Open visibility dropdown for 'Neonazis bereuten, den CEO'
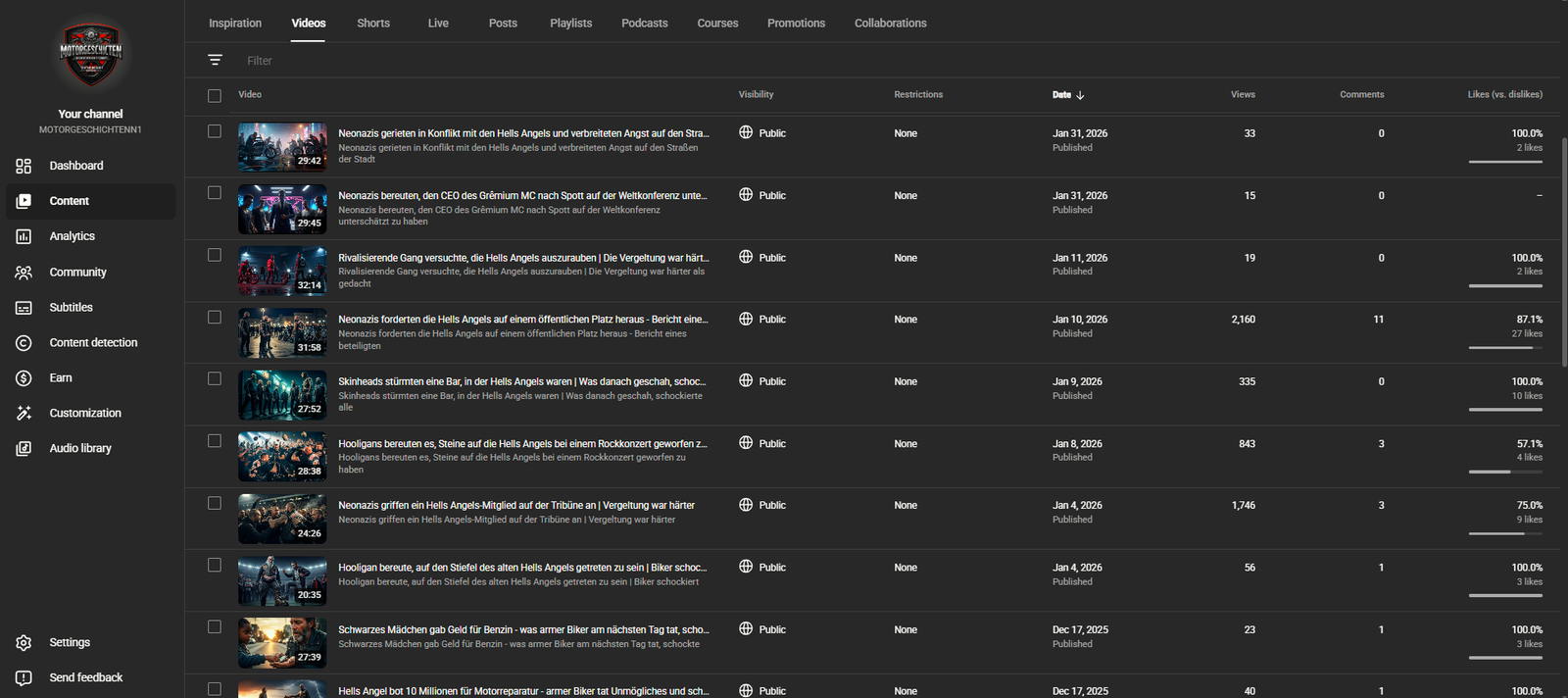The width and height of the screenshot is (1568, 698). click(762, 195)
